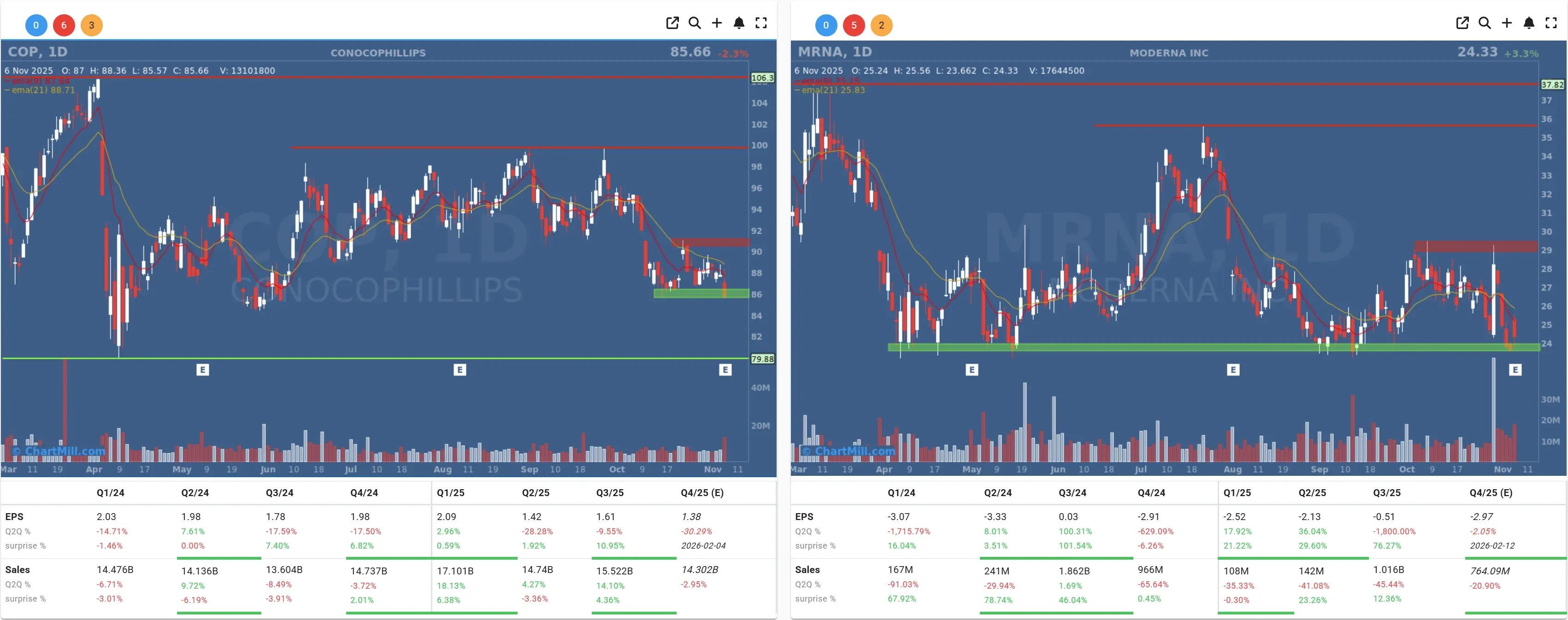1568x620 pixels.
Task: Expand the earnings marker E near MRNA's November date
Action: coord(1515,368)
